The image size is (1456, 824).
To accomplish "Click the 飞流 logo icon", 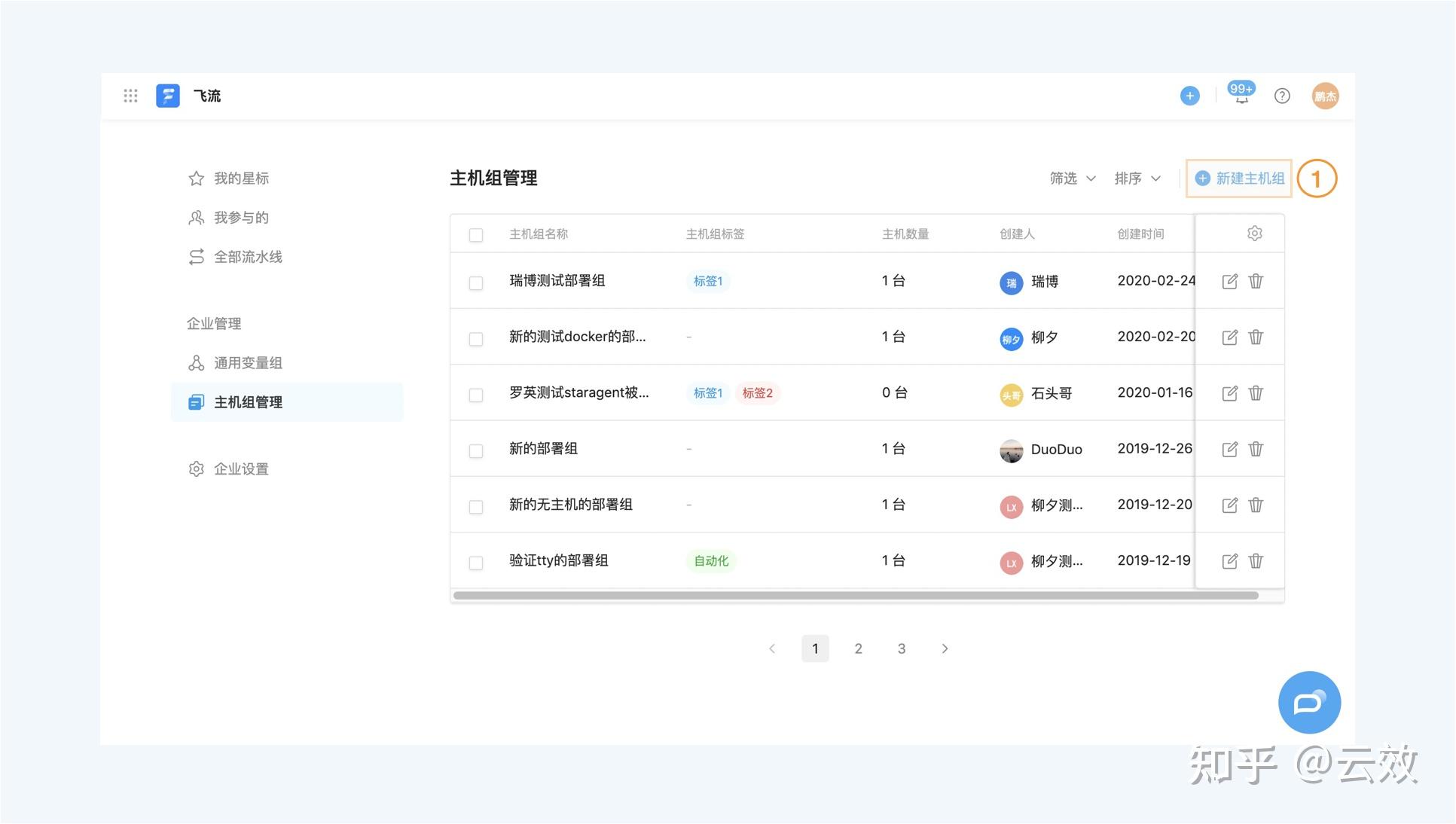I will click(x=167, y=95).
